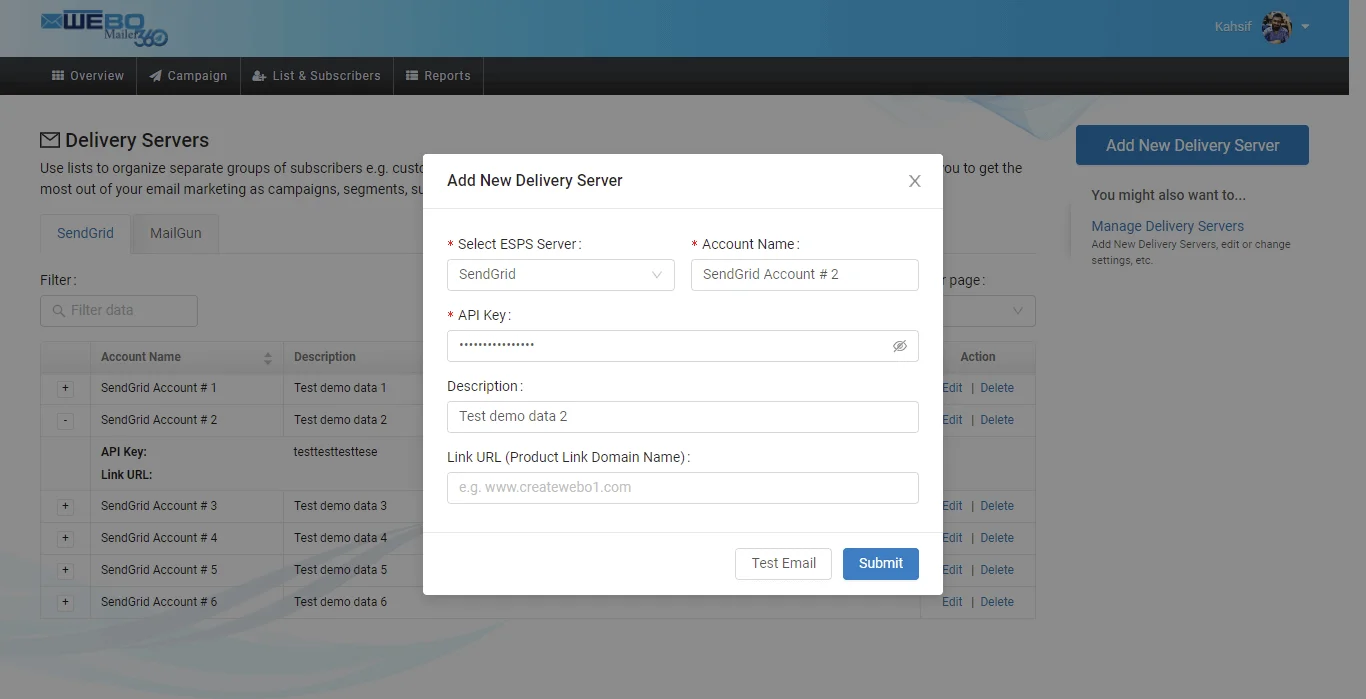Open the Reports menu
The image size is (1366, 699).
click(438, 76)
